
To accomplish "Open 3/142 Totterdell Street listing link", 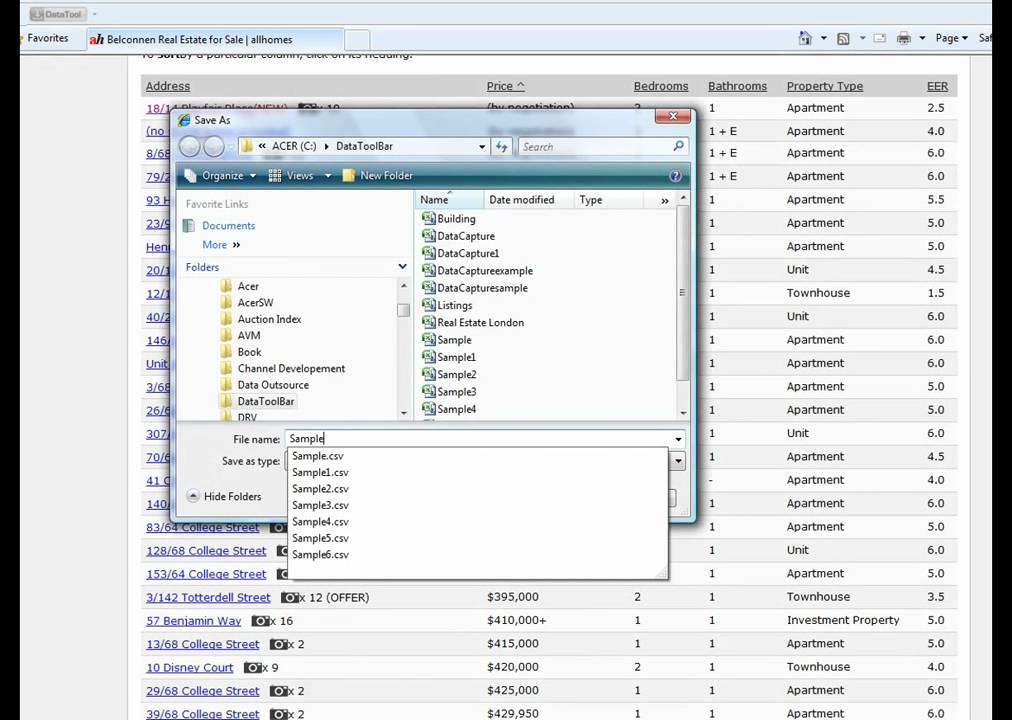I will (208, 597).
